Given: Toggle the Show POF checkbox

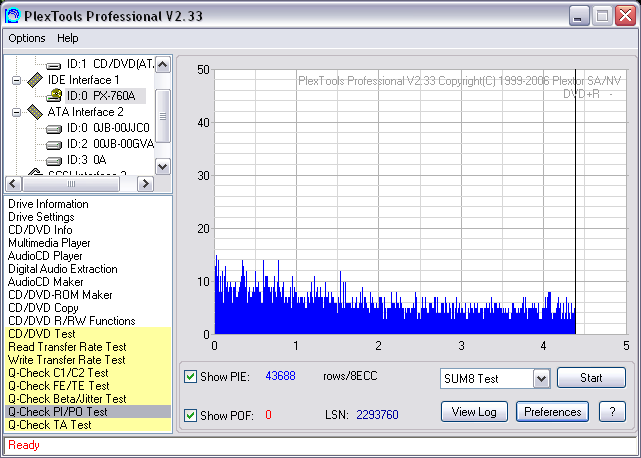Looking at the screenshot, I should 190,415.
